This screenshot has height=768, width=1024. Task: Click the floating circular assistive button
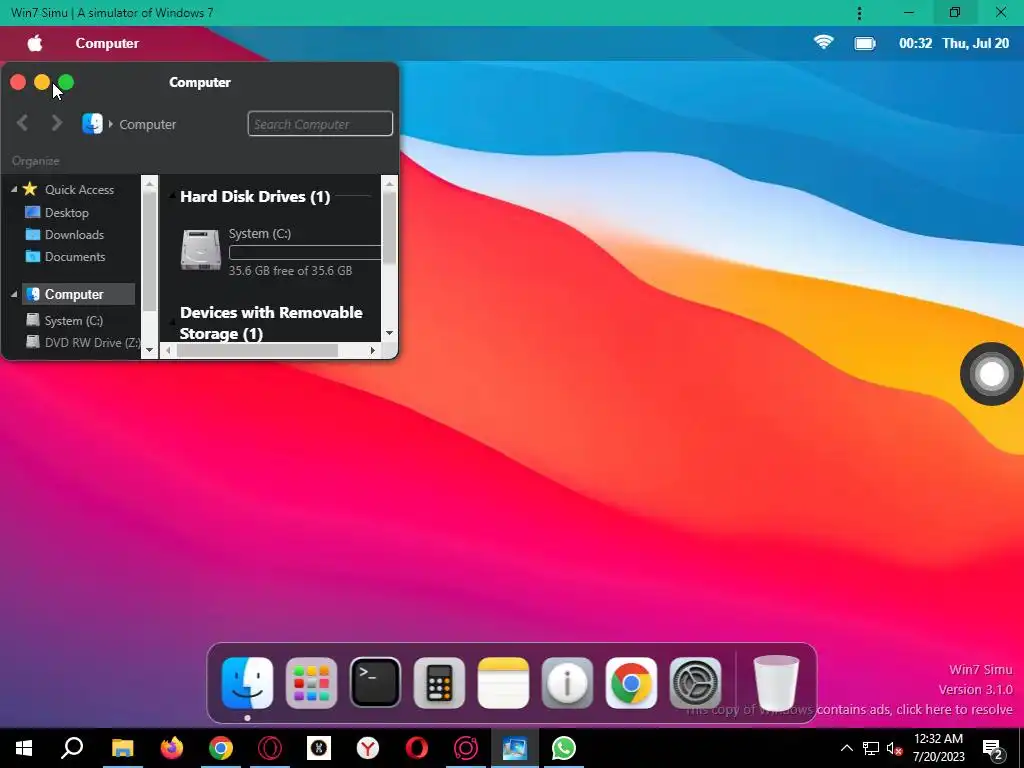(x=991, y=374)
